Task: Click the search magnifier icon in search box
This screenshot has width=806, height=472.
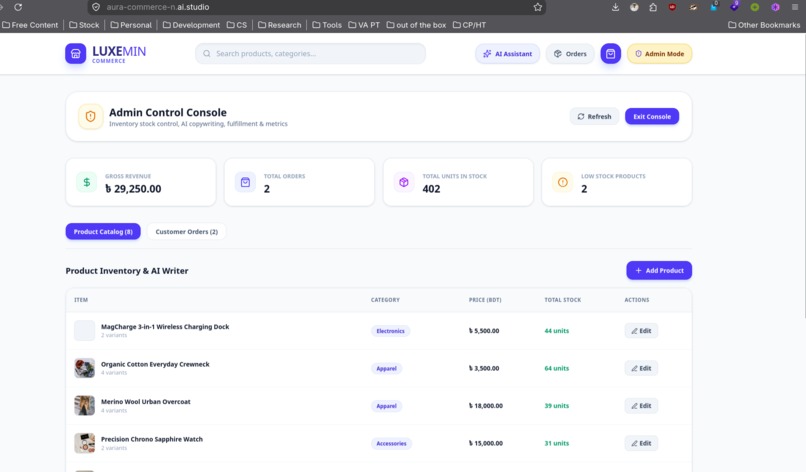Action: click(x=207, y=53)
